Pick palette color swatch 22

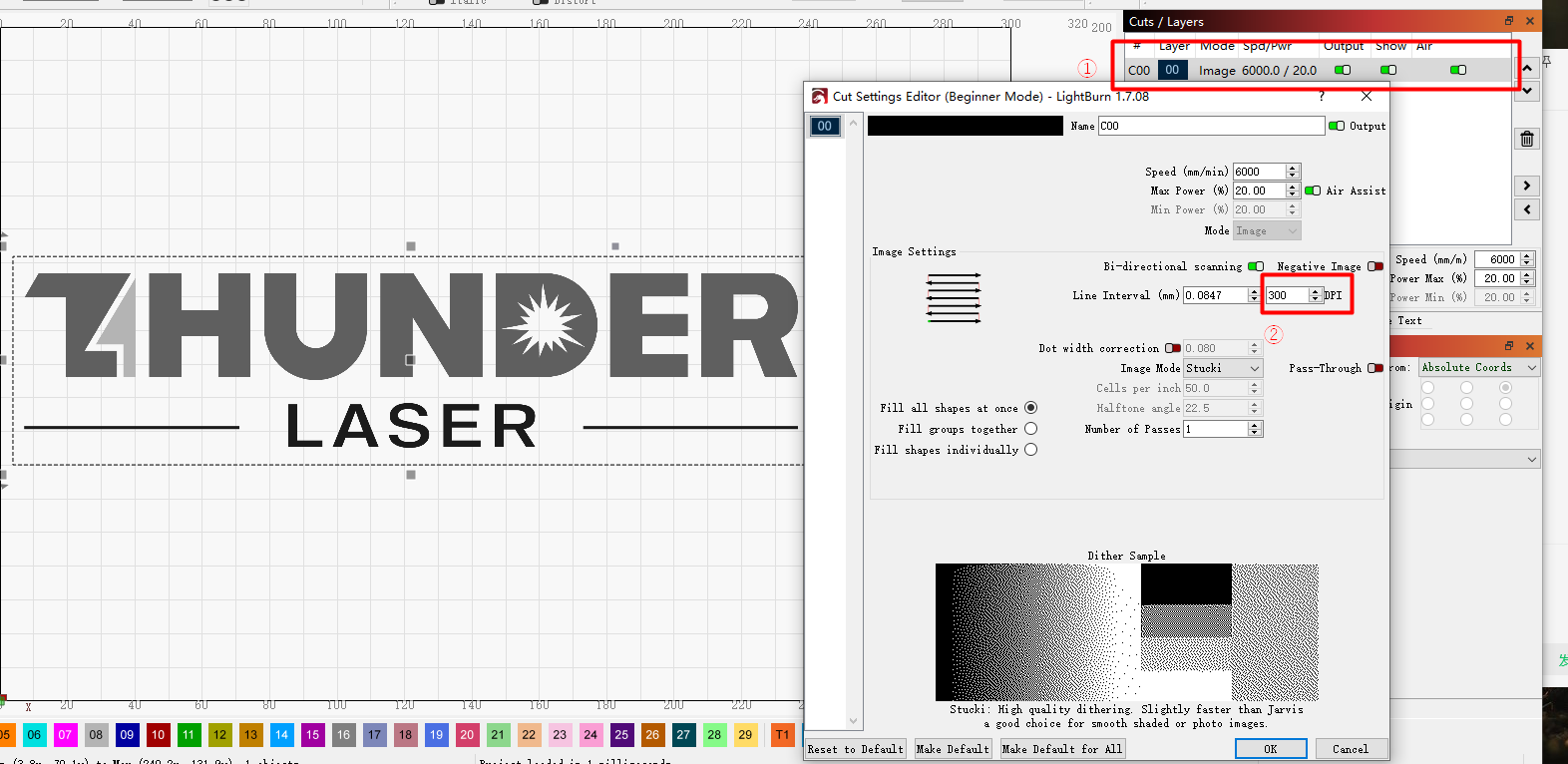[529, 735]
